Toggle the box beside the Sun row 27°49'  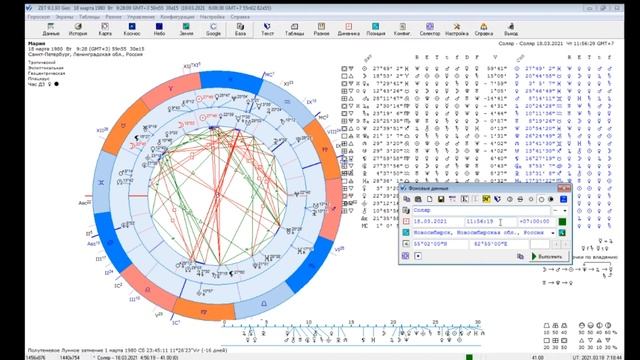(x=344, y=69)
